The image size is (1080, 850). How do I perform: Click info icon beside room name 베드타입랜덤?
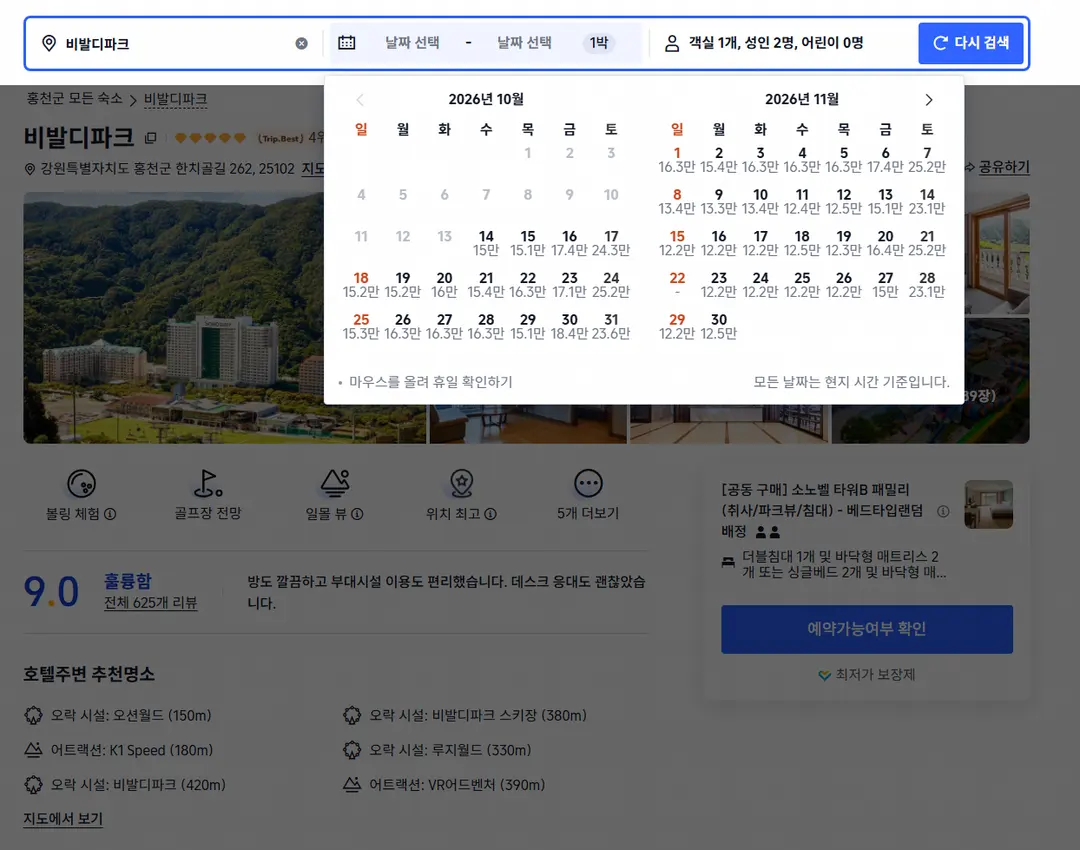click(943, 511)
